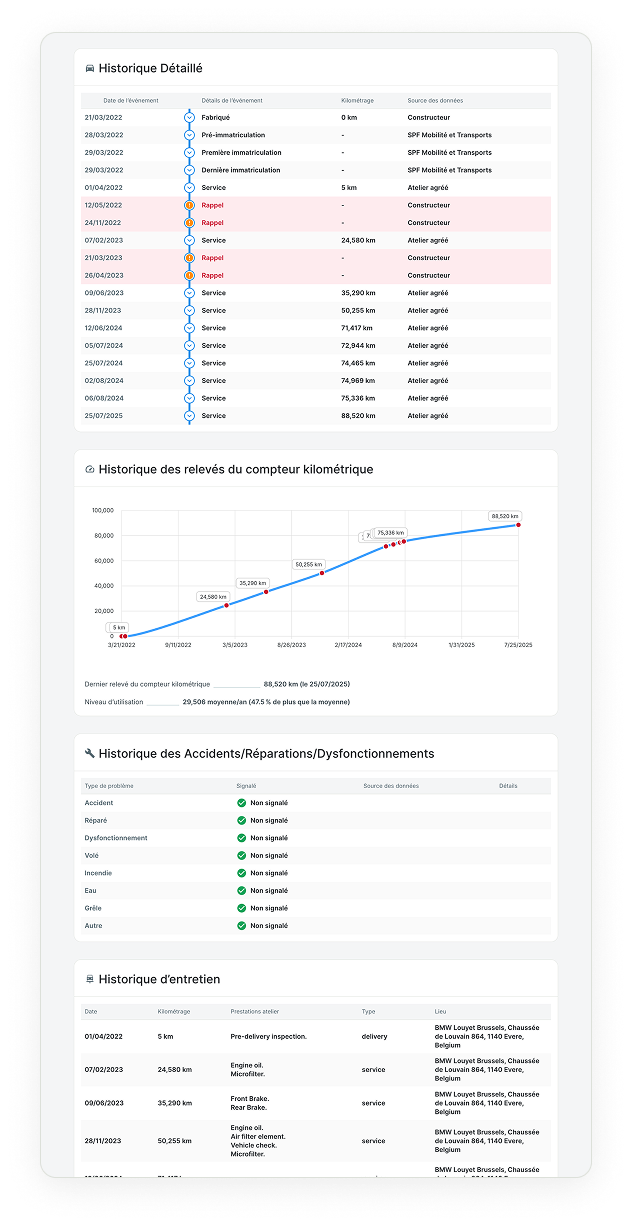Click the car icon beside Historique Détaillé
Image resolution: width=632 pixels, height=1226 pixels.
[x=90, y=69]
